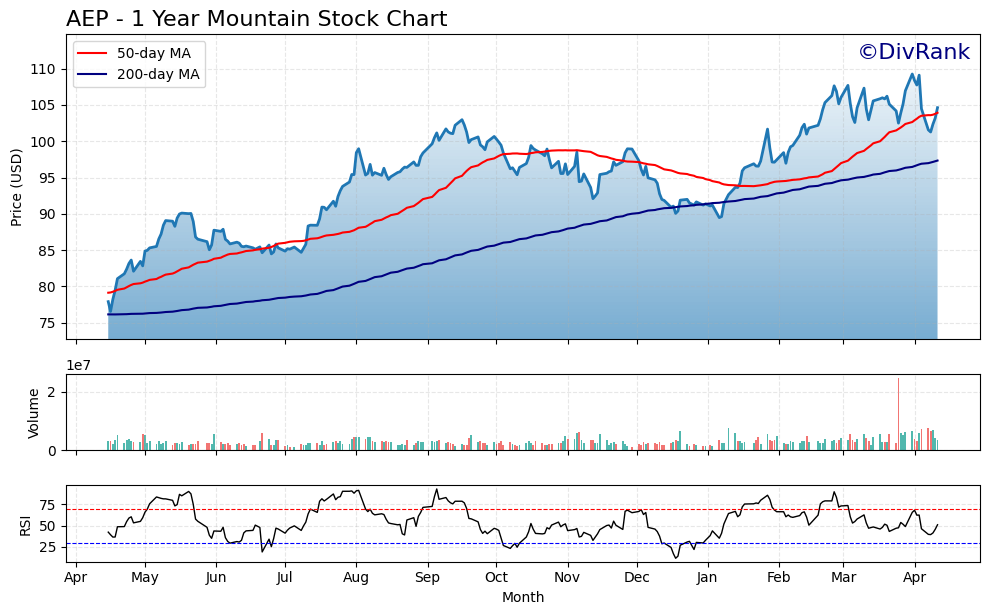Click the 25 tick on the RSI axis

pos(47,547)
